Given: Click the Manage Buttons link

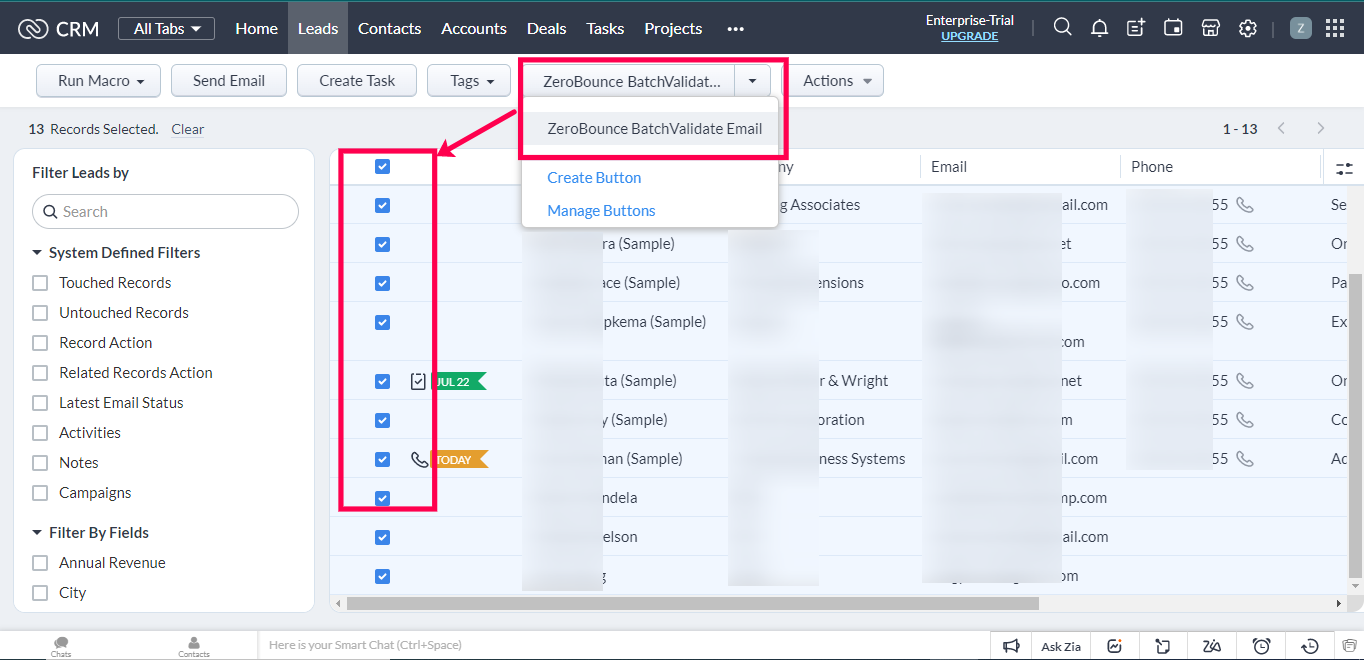Looking at the screenshot, I should point(601,210).
